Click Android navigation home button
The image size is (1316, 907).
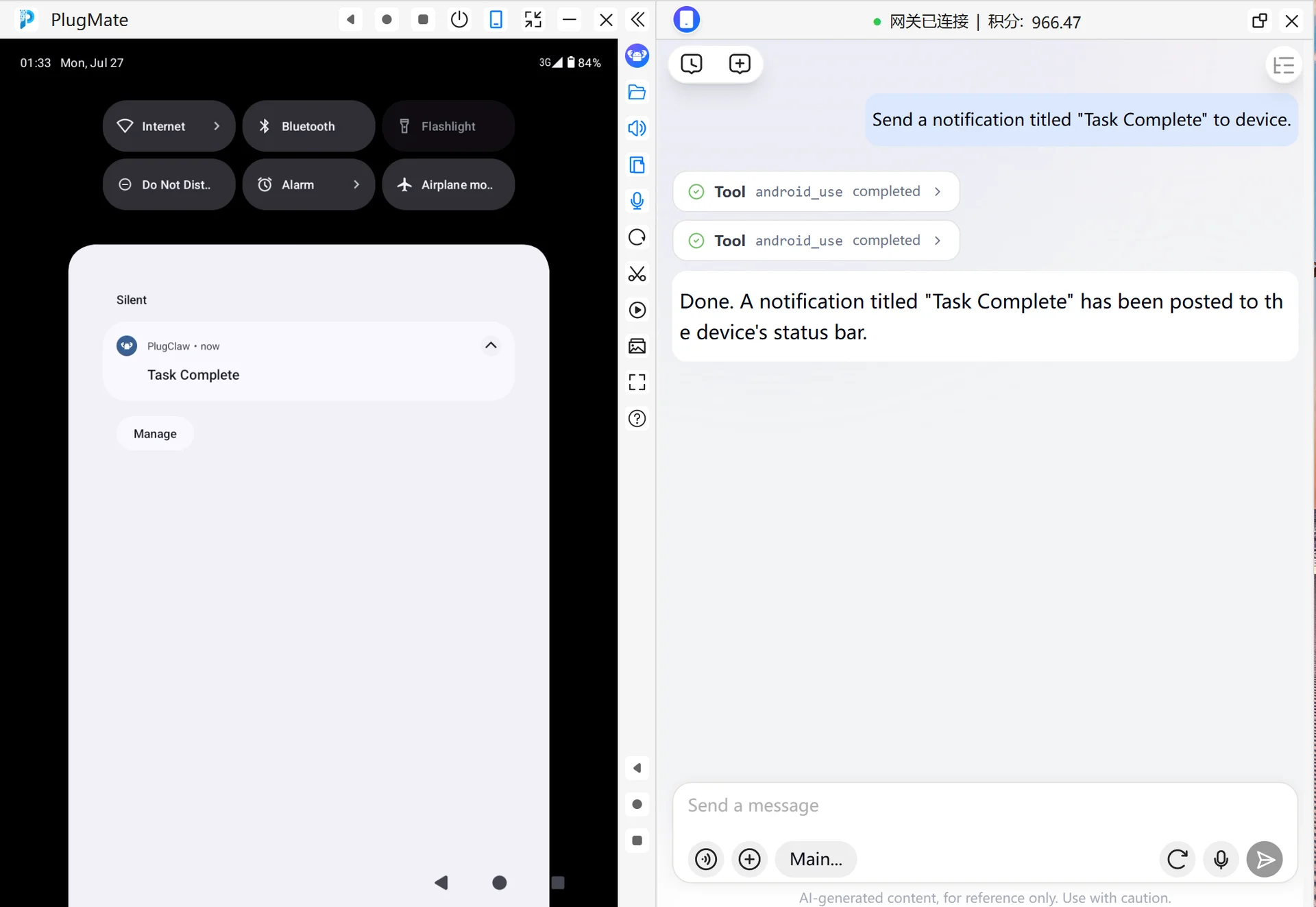500,882
